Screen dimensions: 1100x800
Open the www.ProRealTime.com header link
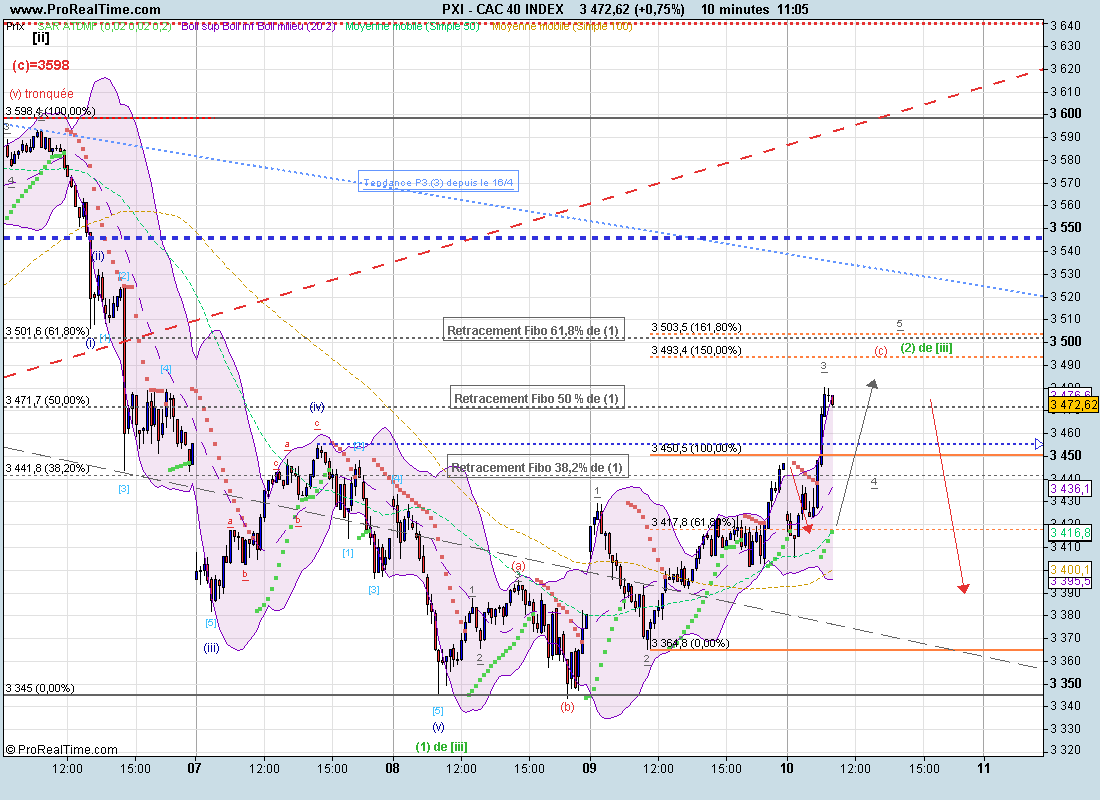tap(85, 9)
